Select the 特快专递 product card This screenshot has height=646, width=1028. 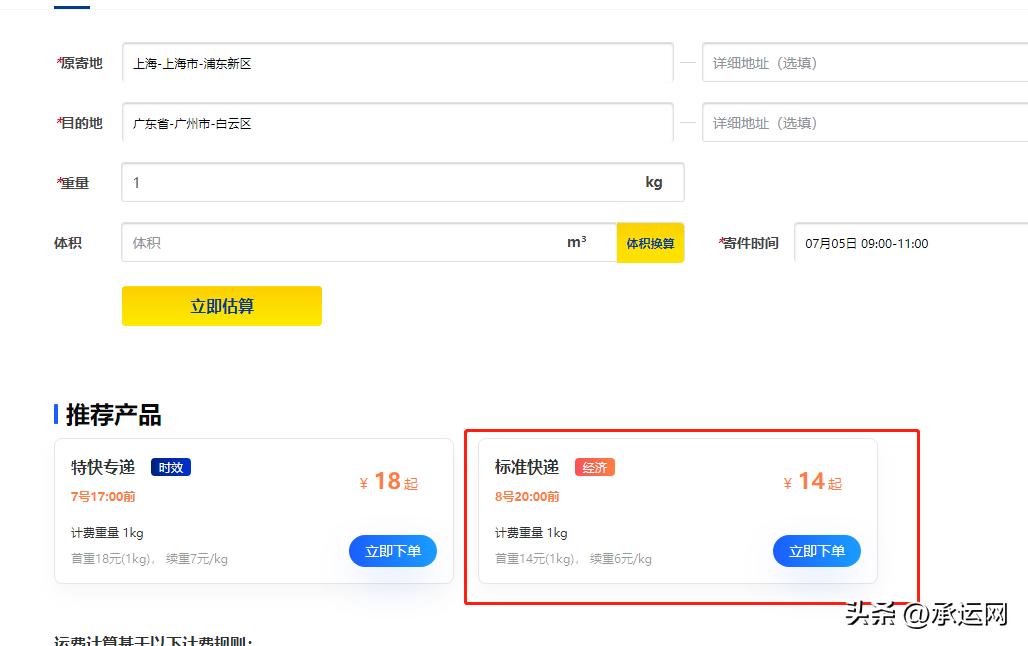(x=253, y=510)
